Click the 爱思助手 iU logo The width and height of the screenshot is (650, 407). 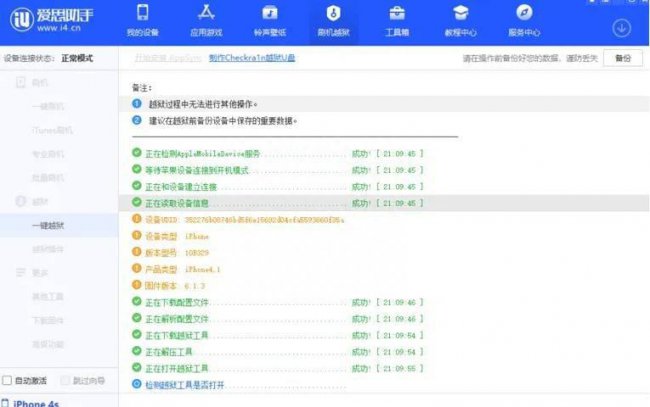click(x=21, y=19)
